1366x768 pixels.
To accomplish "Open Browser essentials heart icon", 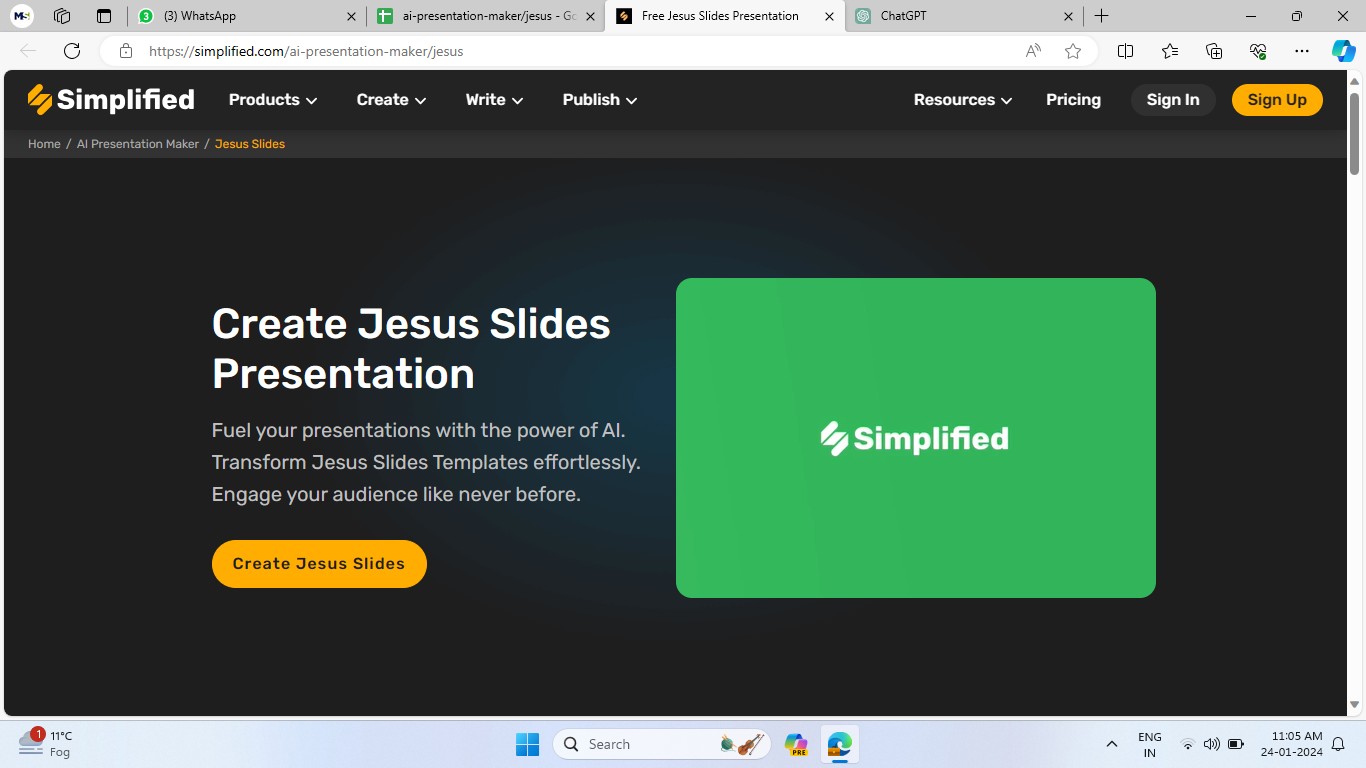I will [x=1258, y=51].
